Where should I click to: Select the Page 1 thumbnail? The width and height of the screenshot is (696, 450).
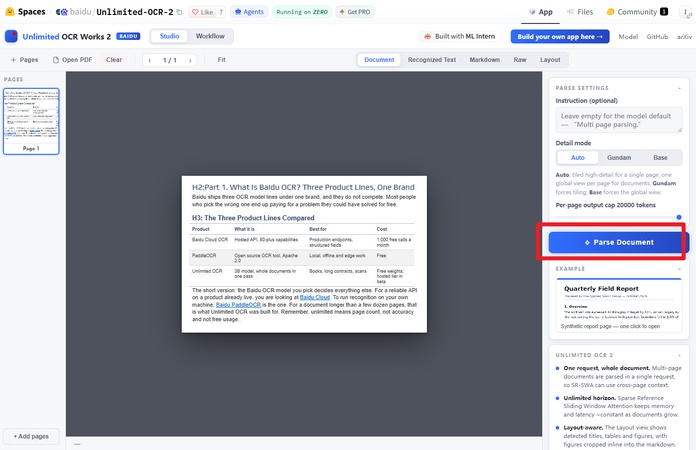[x=31, y=121]
